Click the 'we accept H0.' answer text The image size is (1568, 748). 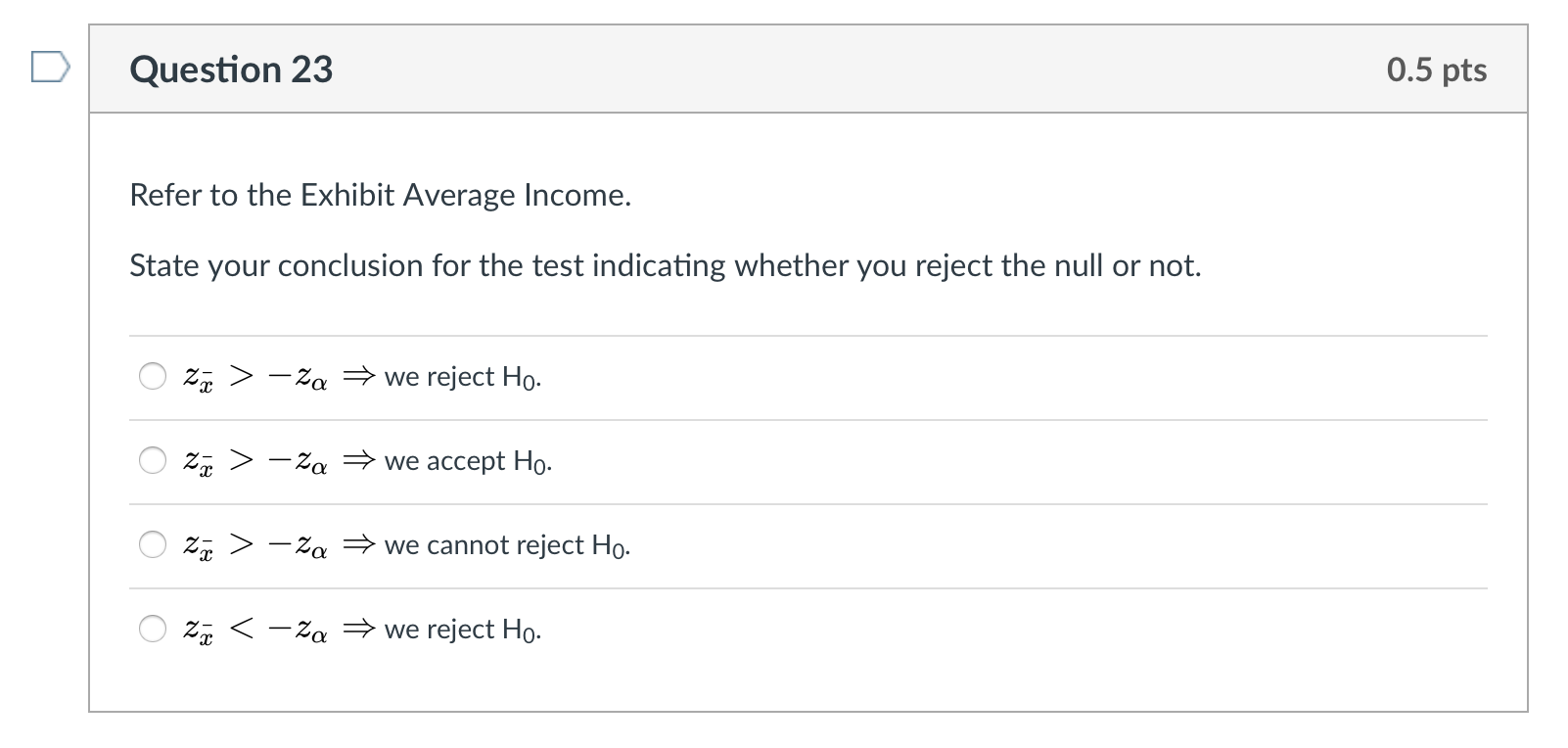(468, 460)
